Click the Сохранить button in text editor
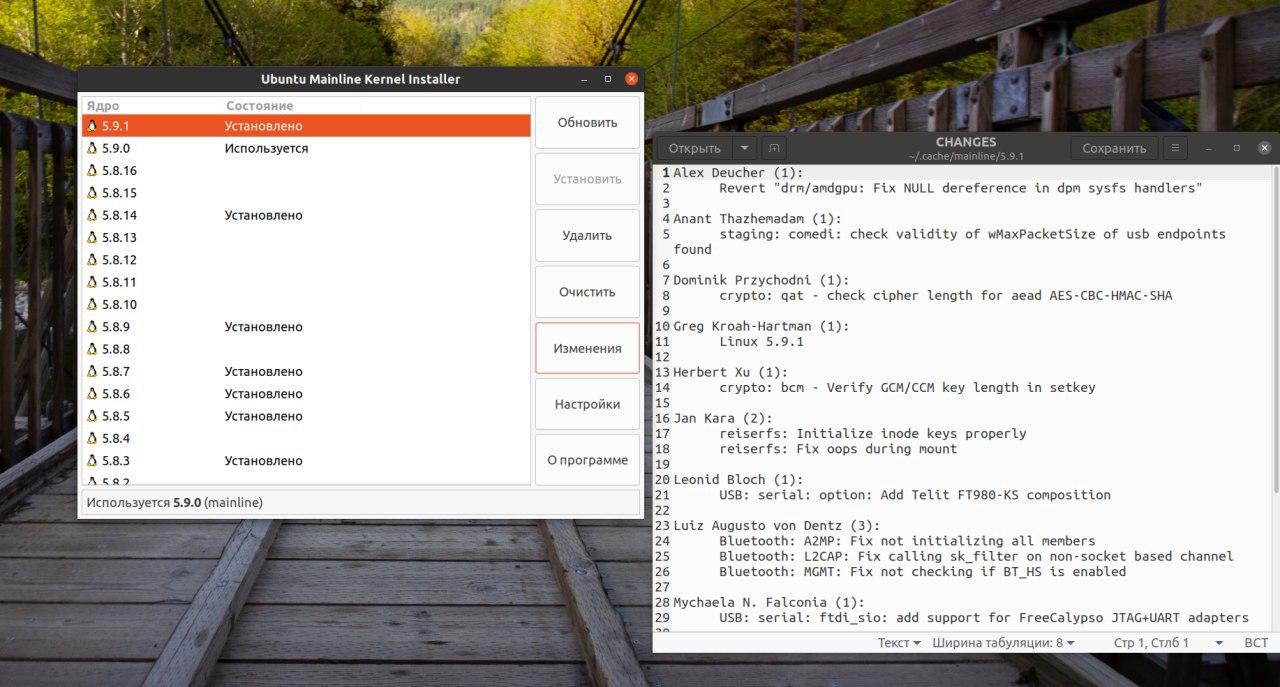The image size is (1280, 687). click(1114, 148)
